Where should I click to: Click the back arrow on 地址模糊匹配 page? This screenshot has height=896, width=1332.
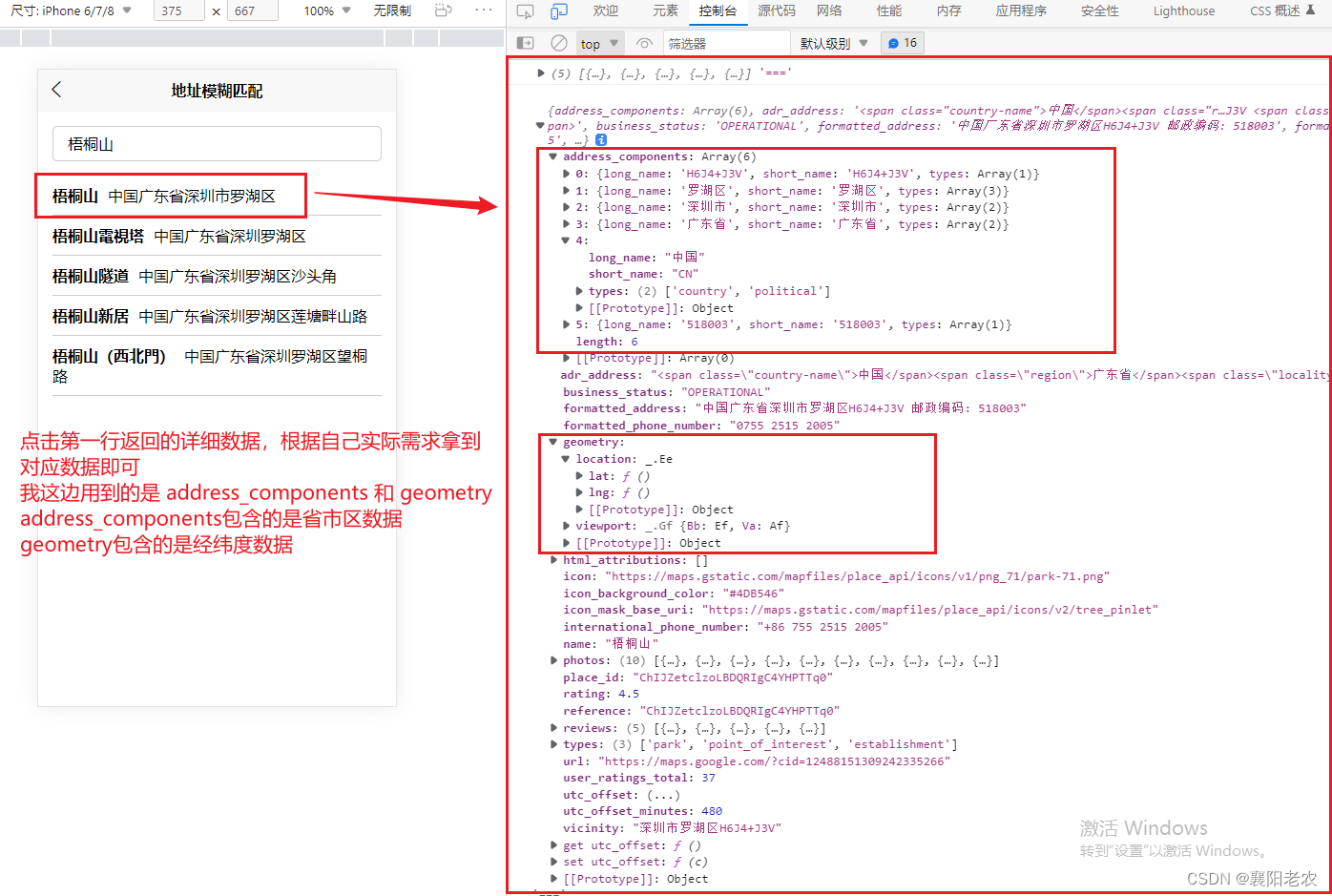pyautogui.click(x=56, y=89)
